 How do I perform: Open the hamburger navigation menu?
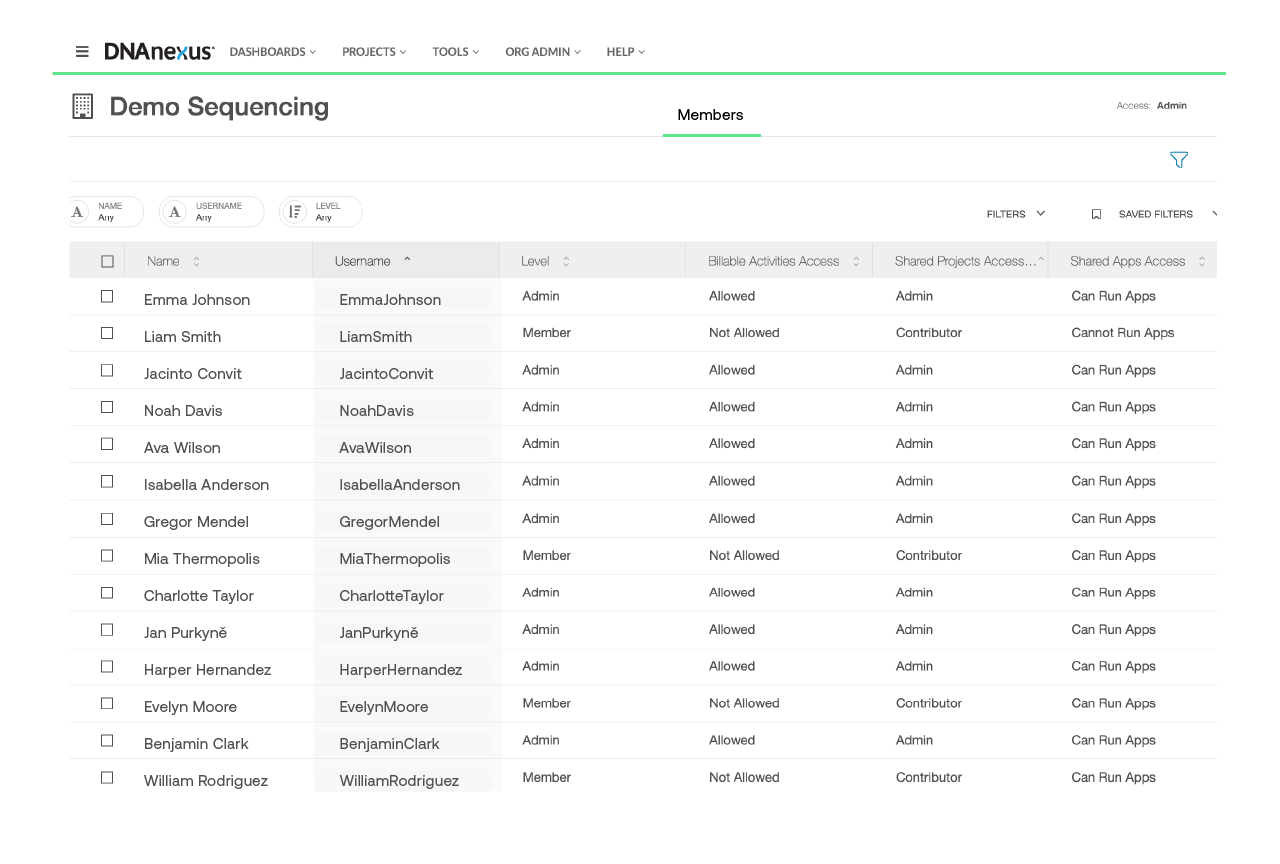pyautogui.click(x=82, y=52)
